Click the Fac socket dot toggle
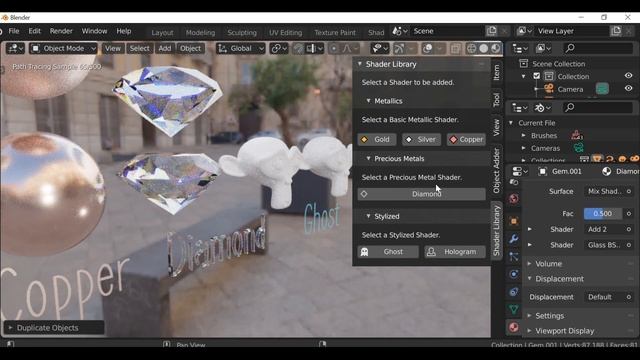 [x=629, y=213]
